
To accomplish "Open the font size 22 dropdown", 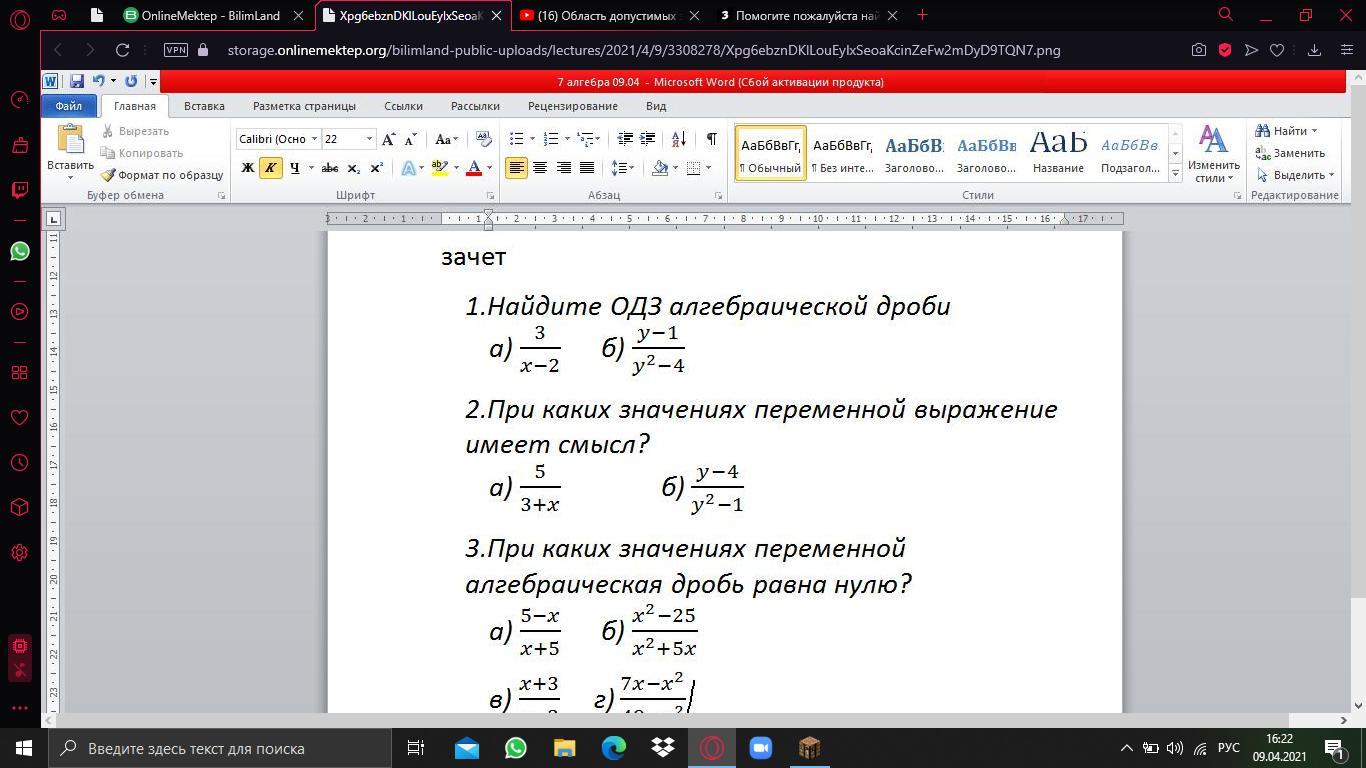I will click(369, 139).
